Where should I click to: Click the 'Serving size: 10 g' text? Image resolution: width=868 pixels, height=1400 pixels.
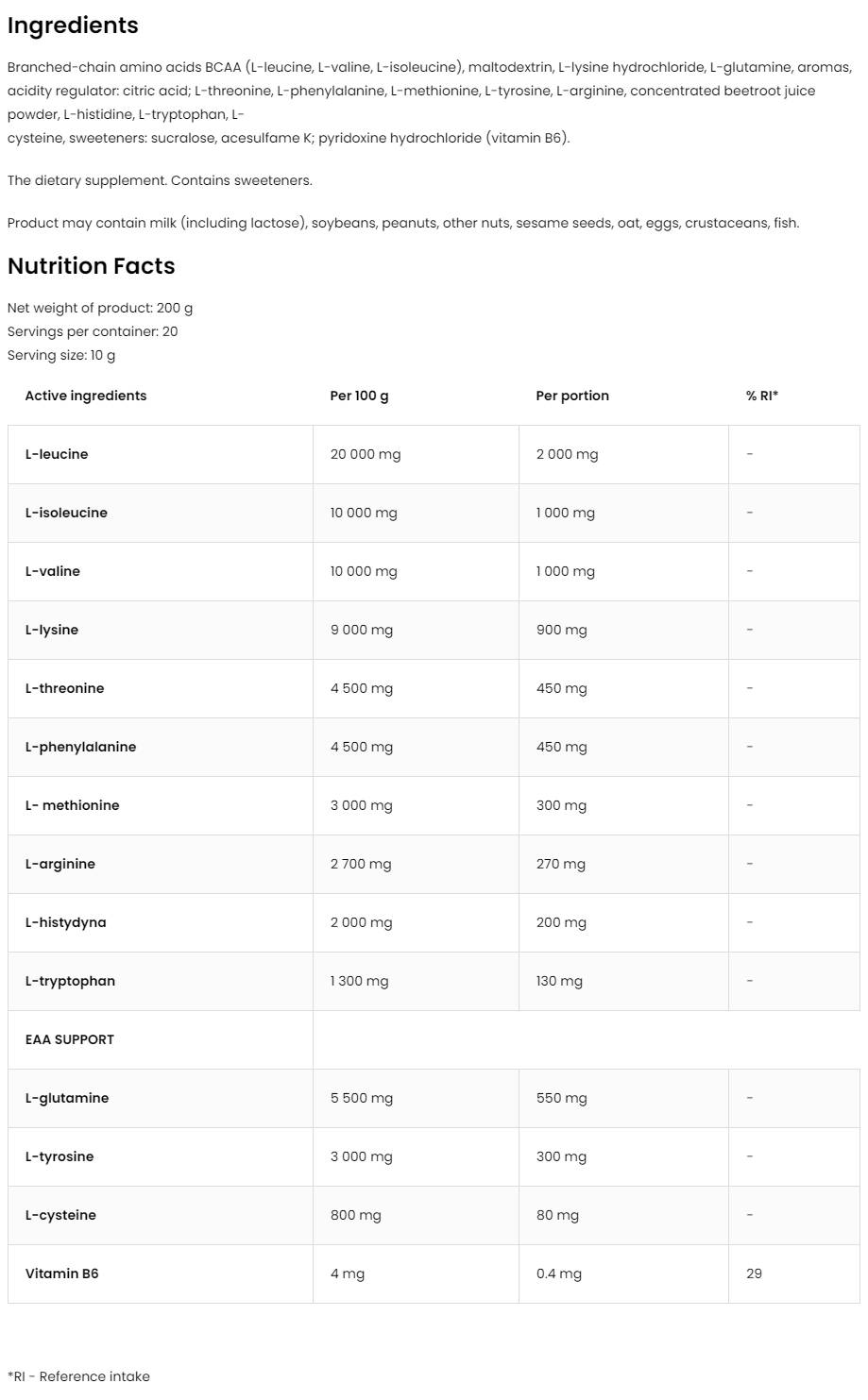61,355
